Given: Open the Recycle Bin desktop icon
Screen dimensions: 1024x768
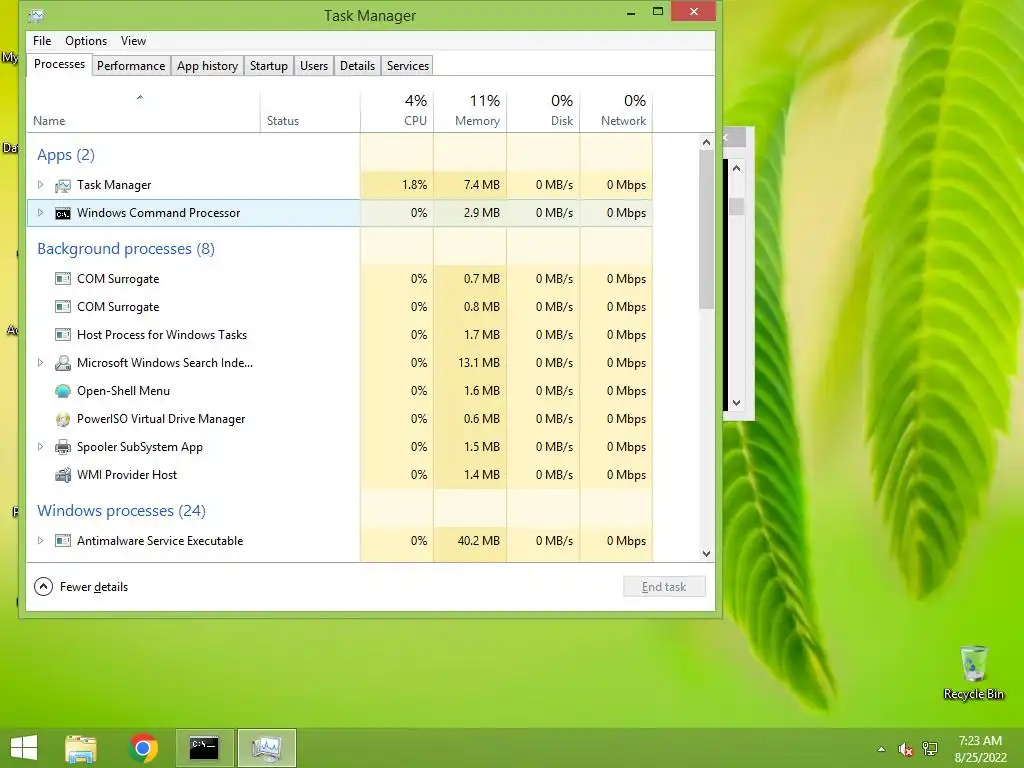Looking at the screenshot, I should (x=974, y=673).
